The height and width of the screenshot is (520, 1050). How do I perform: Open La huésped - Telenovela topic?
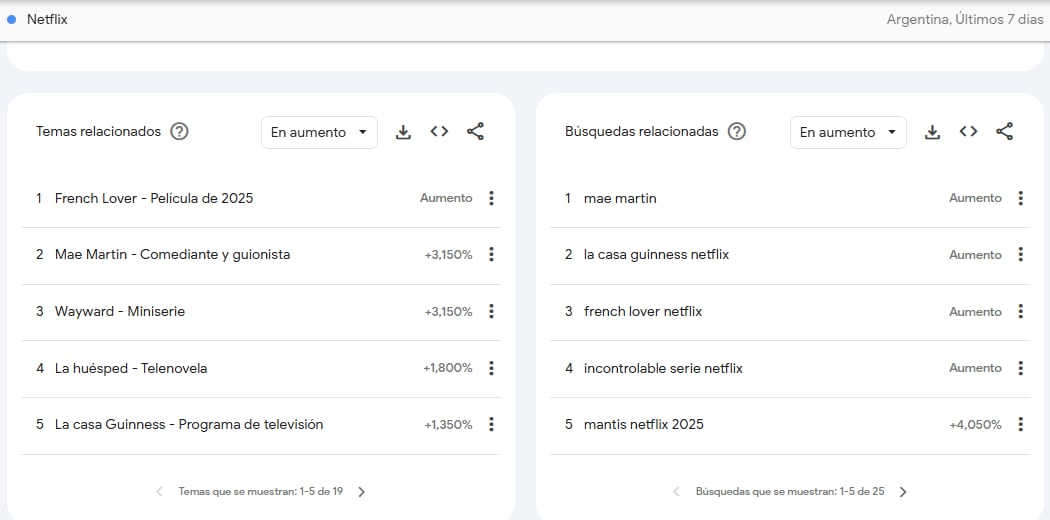pyautogui.click(x=131, y=368)
